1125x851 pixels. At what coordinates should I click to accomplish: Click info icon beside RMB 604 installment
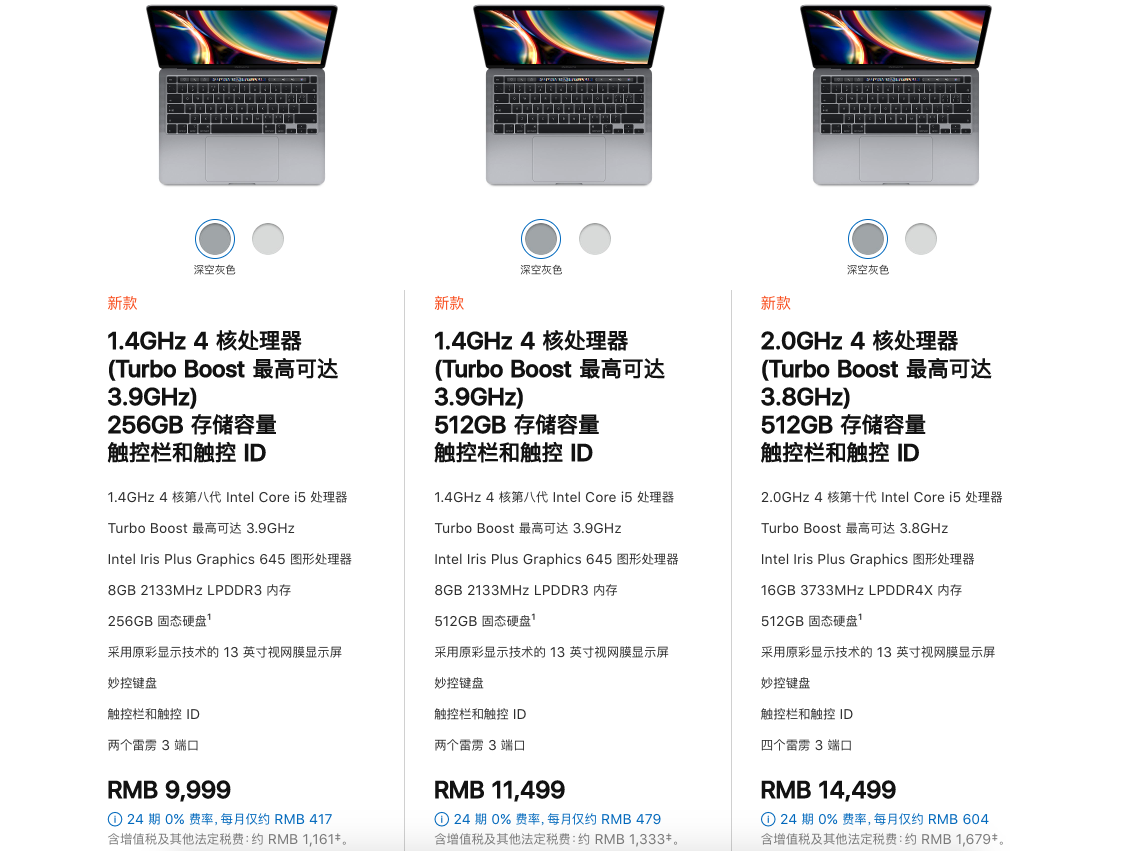click(x=768, y=819)
